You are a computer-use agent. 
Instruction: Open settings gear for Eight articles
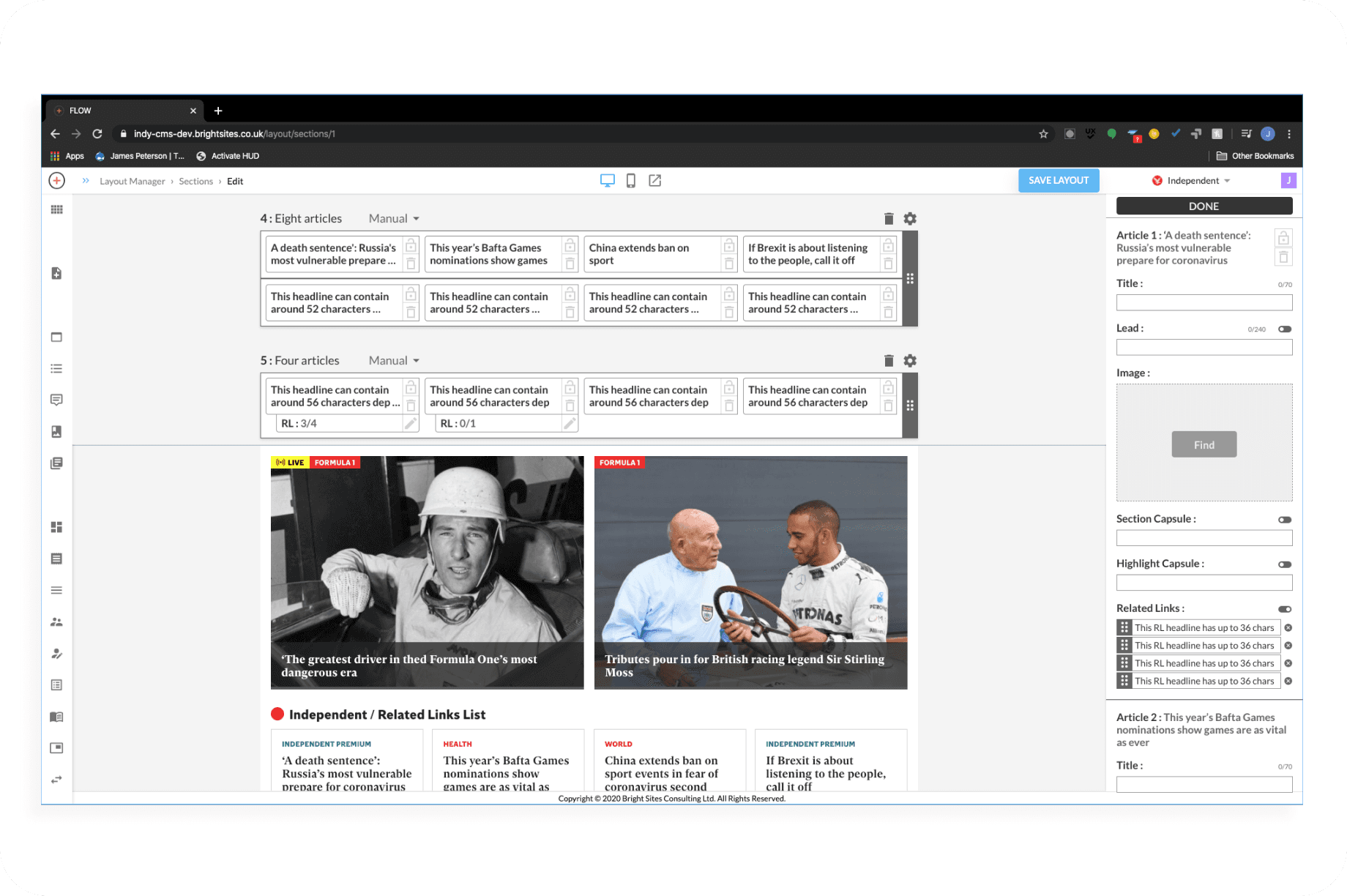(x=910, y=219)
